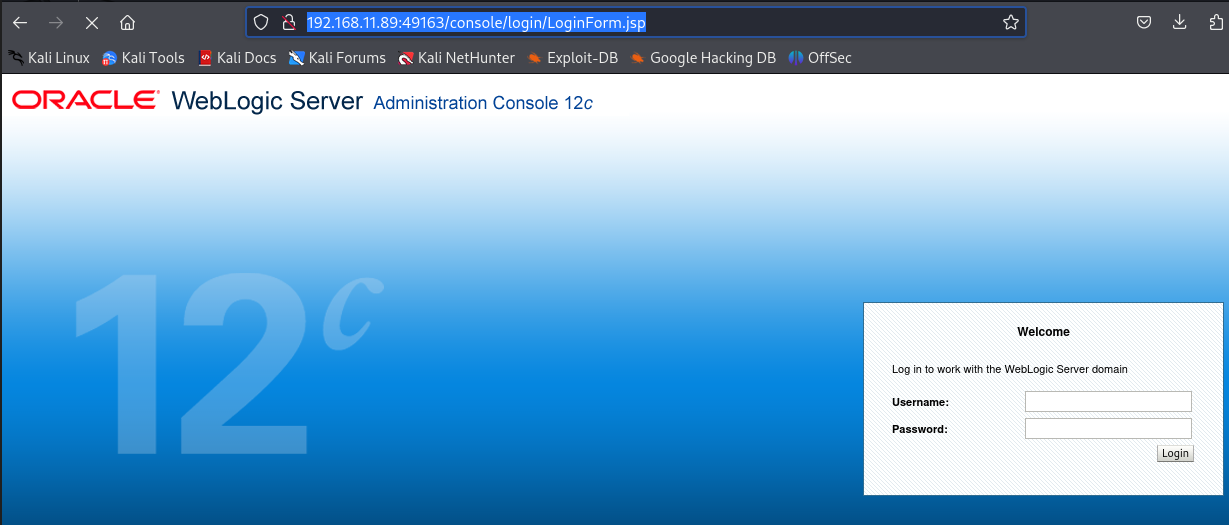Click the 'Password:' label

click(919, 429)
